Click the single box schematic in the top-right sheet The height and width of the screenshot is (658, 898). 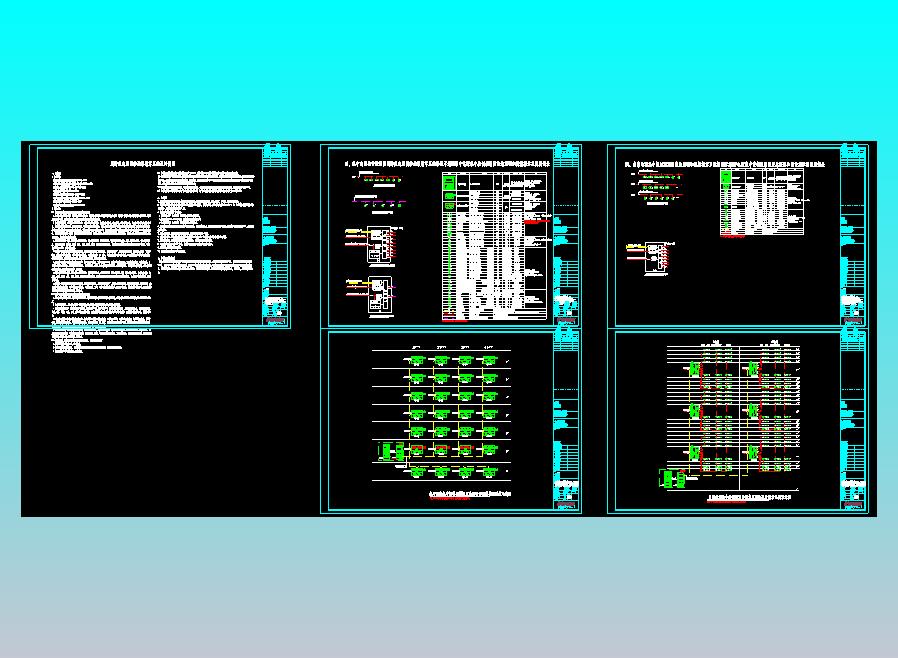click(651, 259)
